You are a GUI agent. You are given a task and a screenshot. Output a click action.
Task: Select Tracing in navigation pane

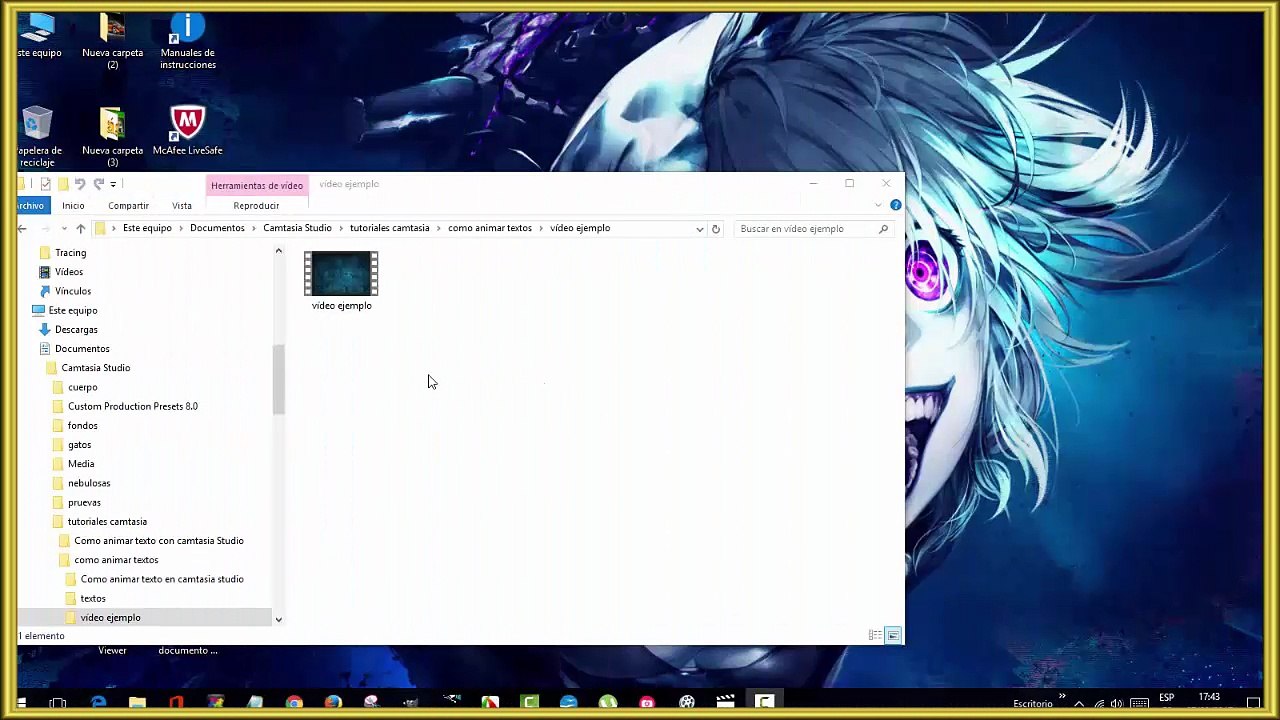click(70, 253)
